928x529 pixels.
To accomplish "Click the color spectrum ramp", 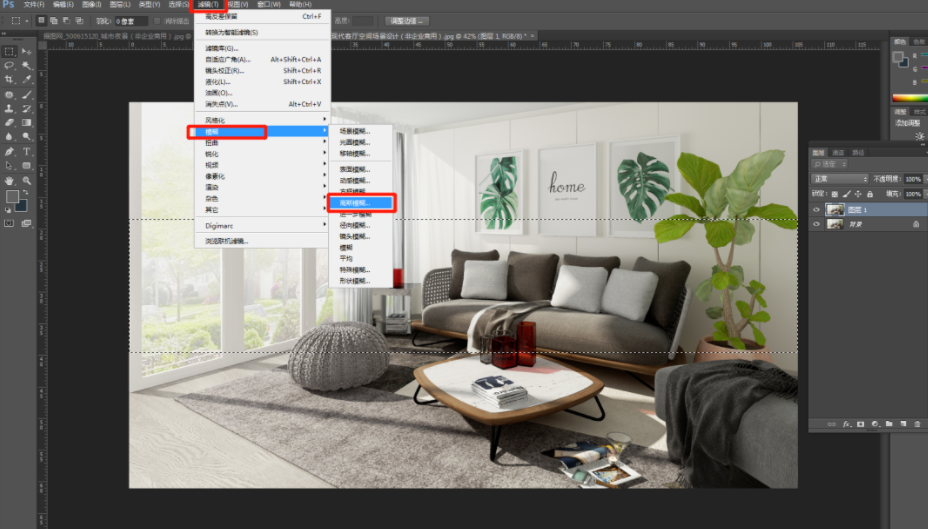I will [909, 98].
